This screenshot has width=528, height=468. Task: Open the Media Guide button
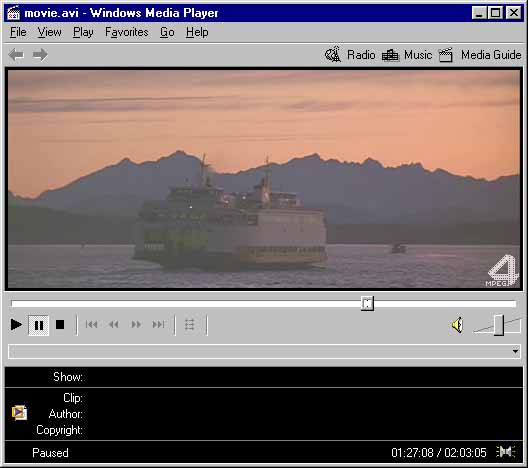[x=480, y=55]
